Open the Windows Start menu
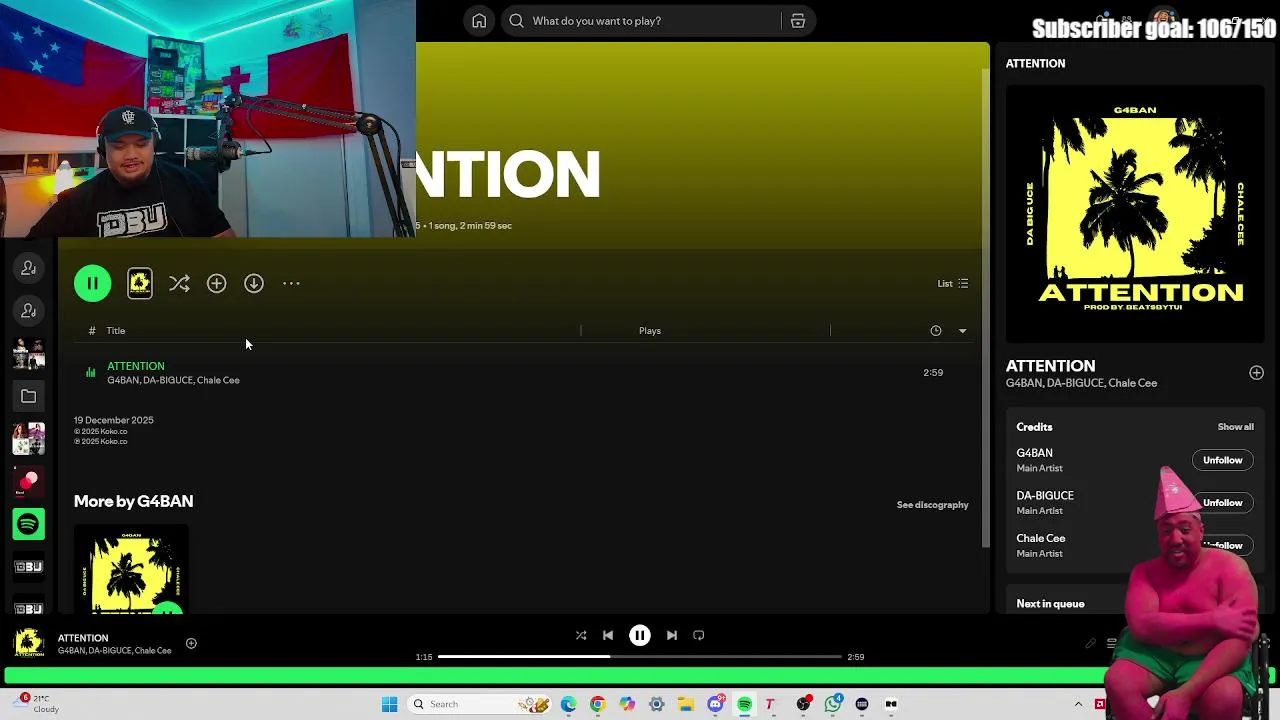The width and height of the screenshot is (1280, 720). (x=390, y=705)
